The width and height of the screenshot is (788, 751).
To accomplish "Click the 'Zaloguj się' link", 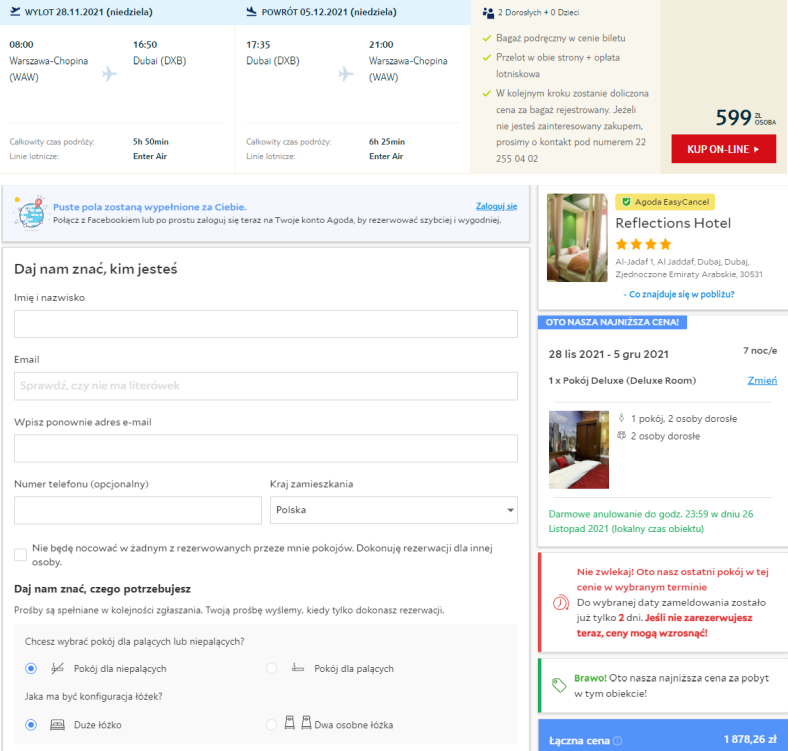I will coord(497,206).
